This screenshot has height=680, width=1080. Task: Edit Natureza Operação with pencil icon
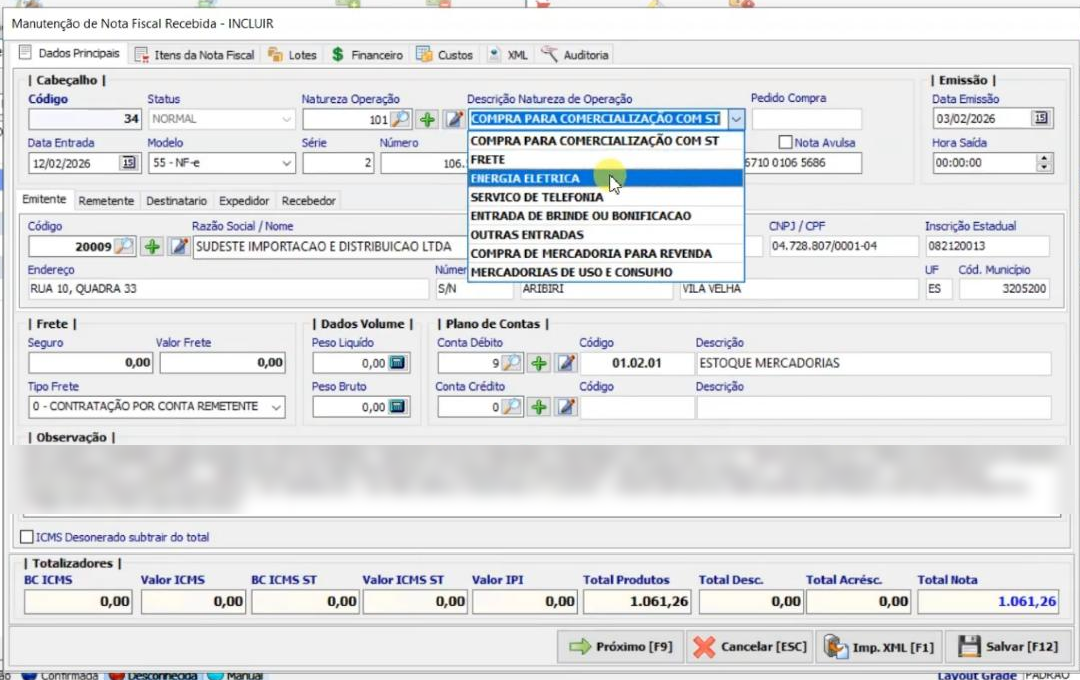point(453,119)
